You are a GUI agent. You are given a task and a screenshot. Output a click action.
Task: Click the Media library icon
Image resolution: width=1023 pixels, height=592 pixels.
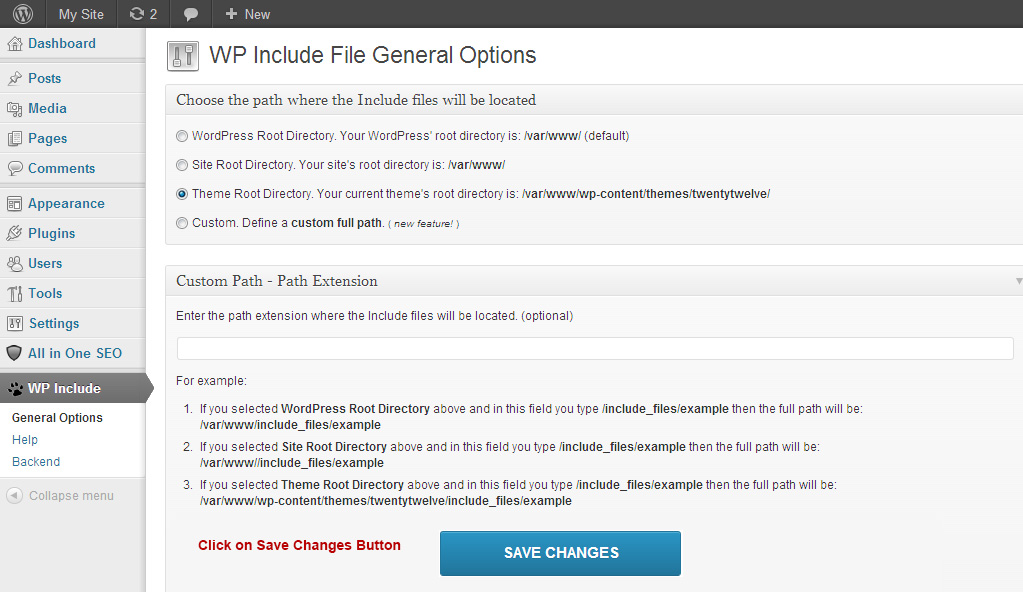[14, 109]
